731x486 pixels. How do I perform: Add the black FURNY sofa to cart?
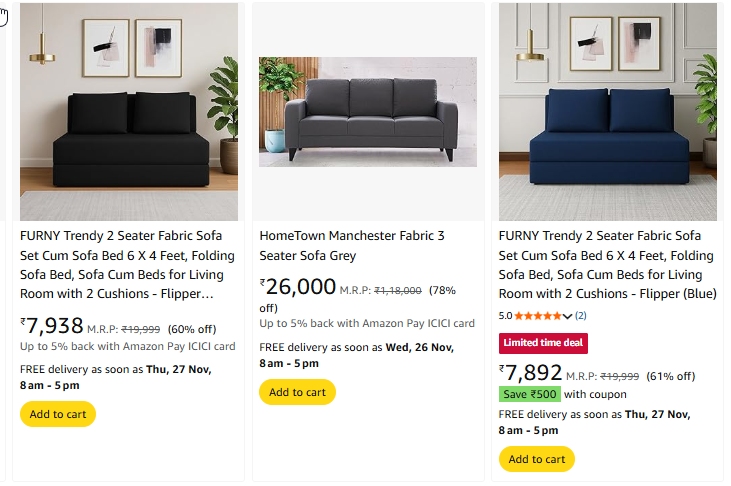pos(58,414)
